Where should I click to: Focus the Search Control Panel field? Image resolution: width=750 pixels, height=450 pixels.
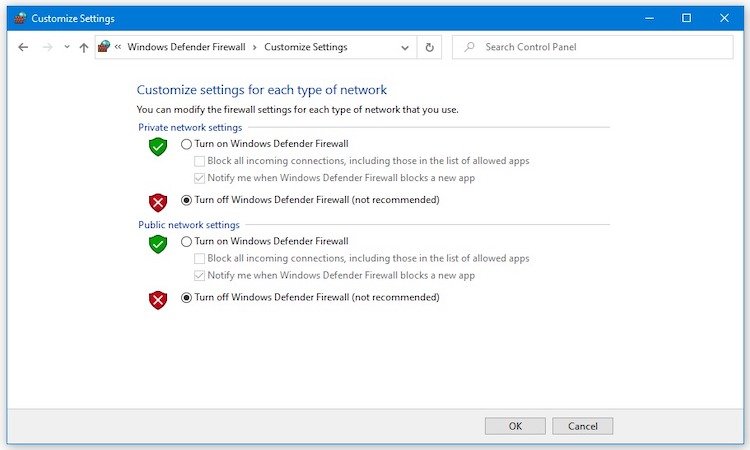tap(592, 47)
